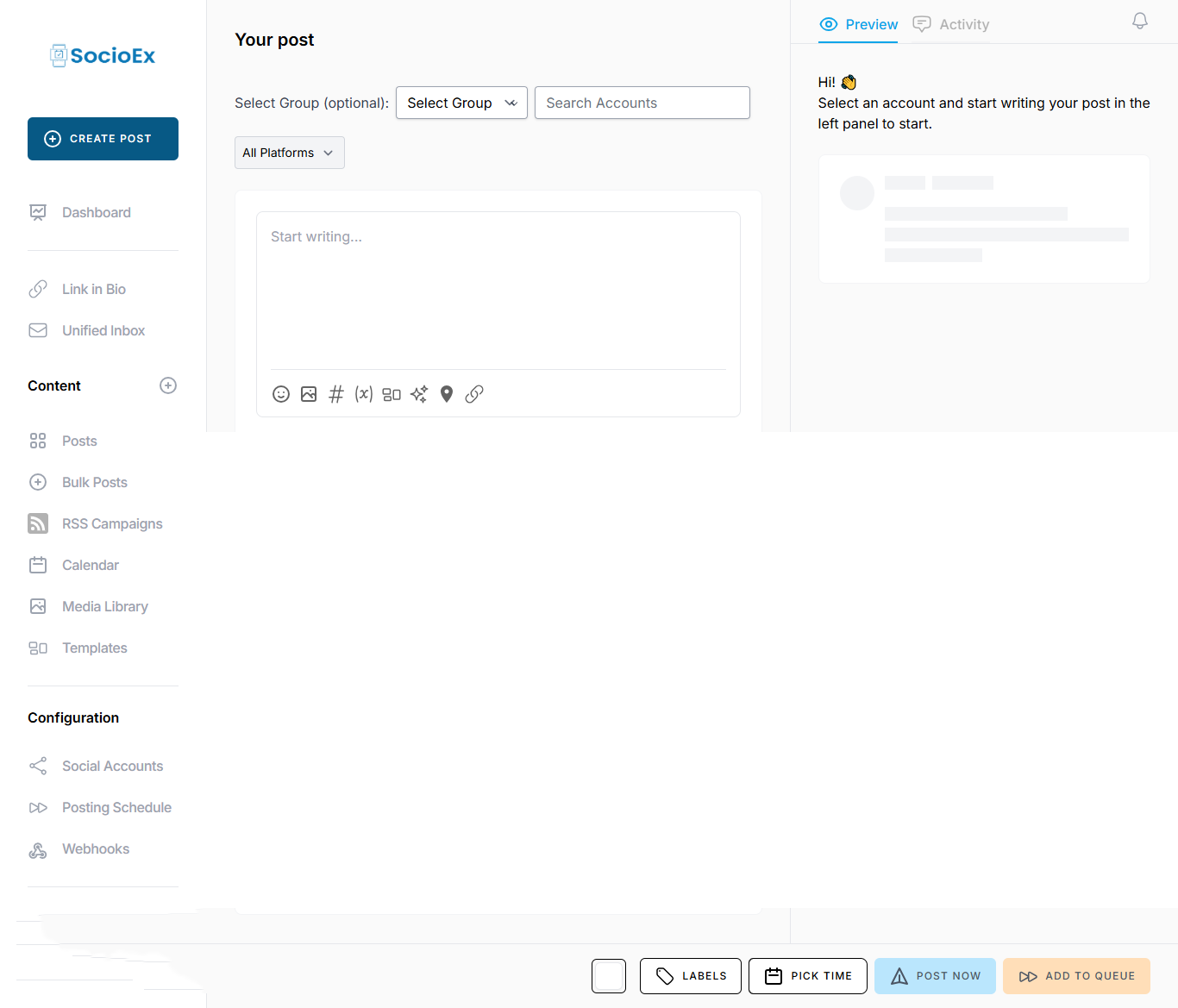This screenshot has width=1178, height=1008.
Task: Navigate to Social Accounts settings
Action: tap(112, 766)
